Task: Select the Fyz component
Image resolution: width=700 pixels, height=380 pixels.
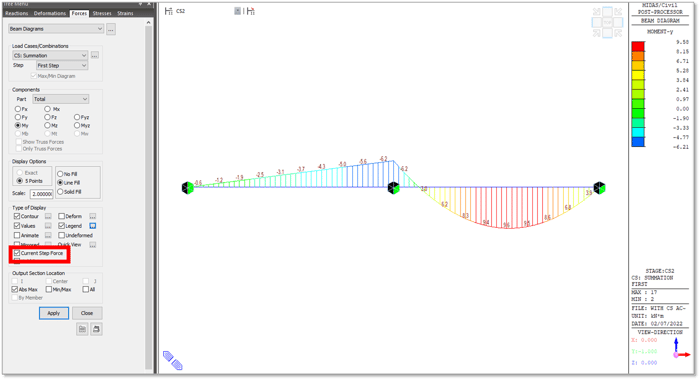Action: pos(77,117)
